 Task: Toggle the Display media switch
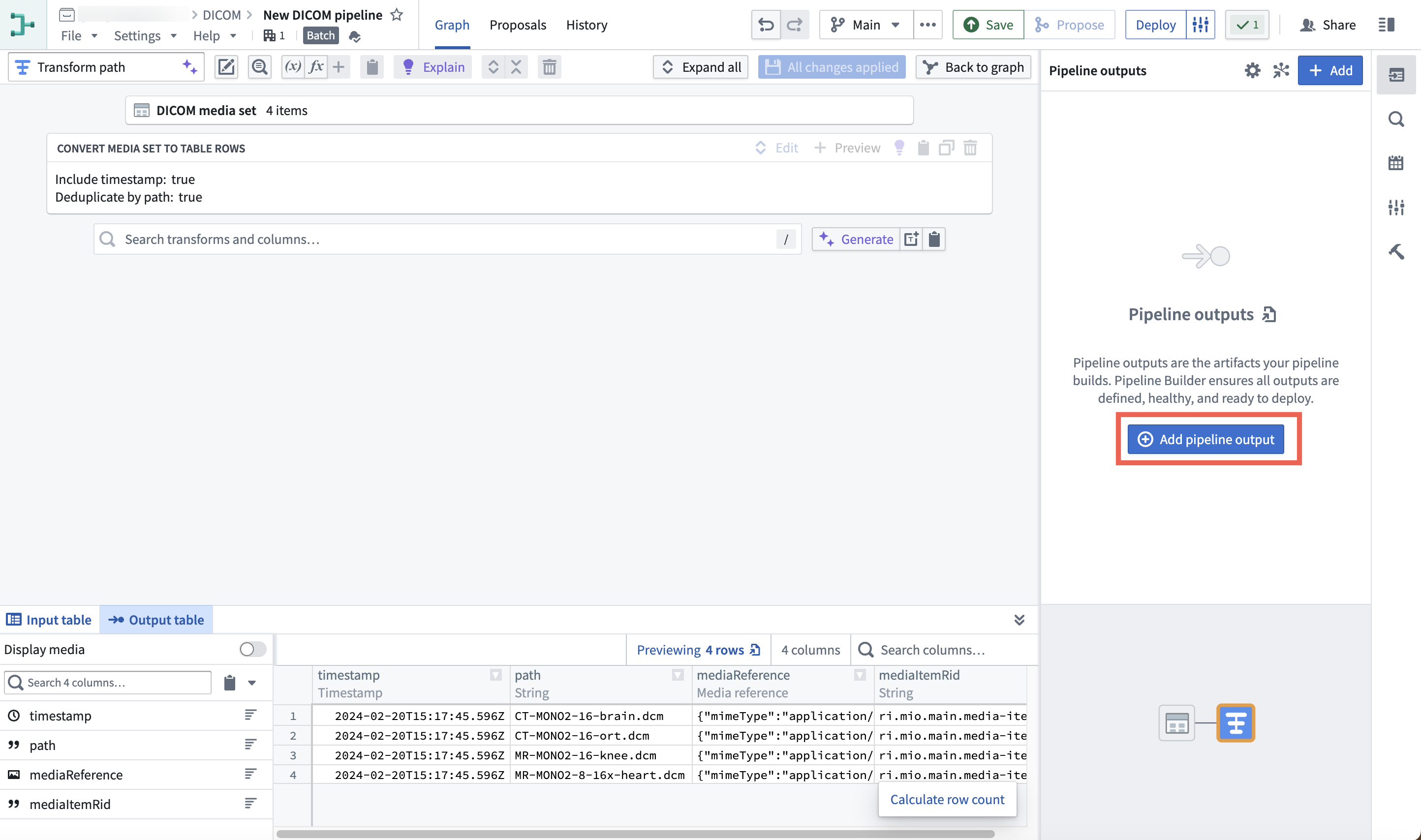tap(252, 649)
